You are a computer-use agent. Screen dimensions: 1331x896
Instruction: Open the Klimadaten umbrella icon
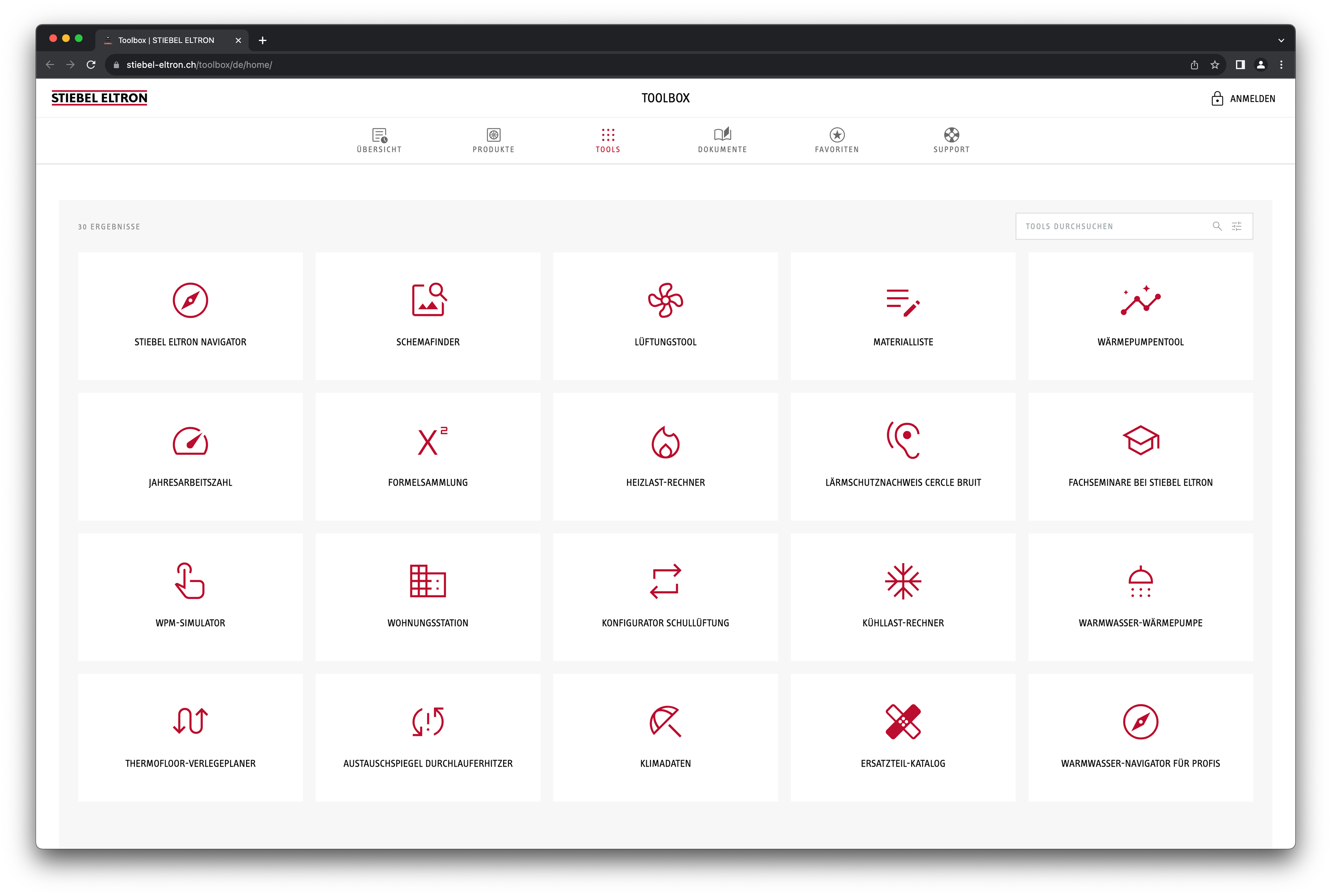pos(665,721)
